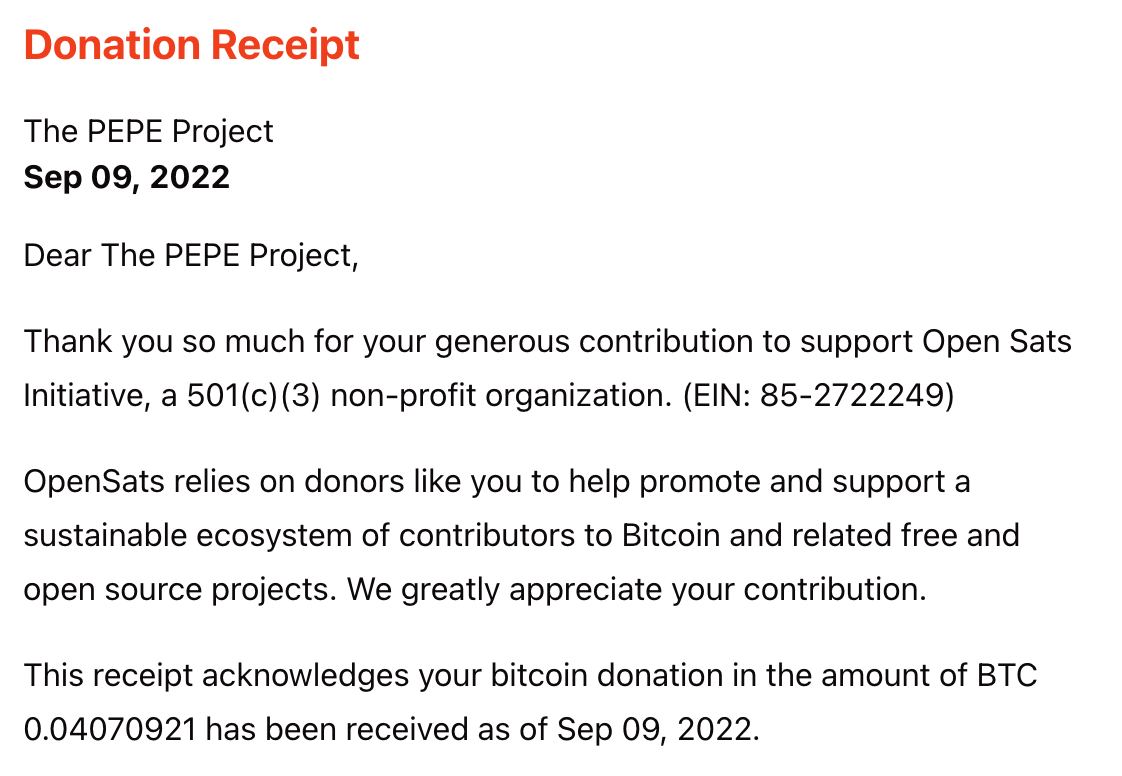Click the "501(c)(3)" text
Screen dimensions: 1122x776
click(x=254, y=396)
